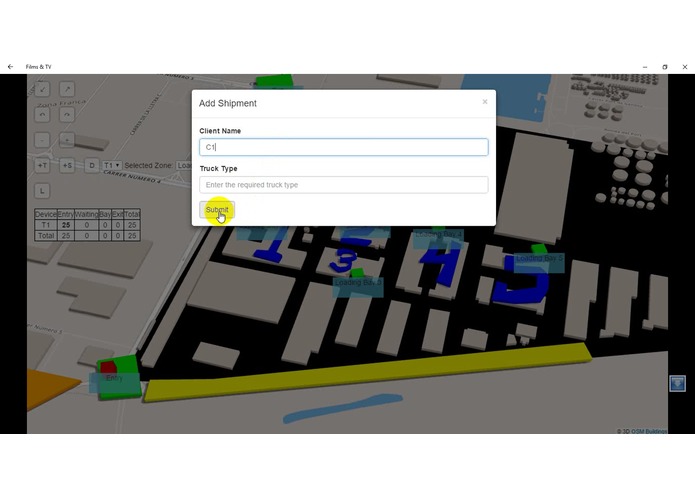The width and height of the screenshot is (695, 494).
Task: Click the T1 row Entry cell showing 25
Action: pyautogui.click(x=66, y=225)
